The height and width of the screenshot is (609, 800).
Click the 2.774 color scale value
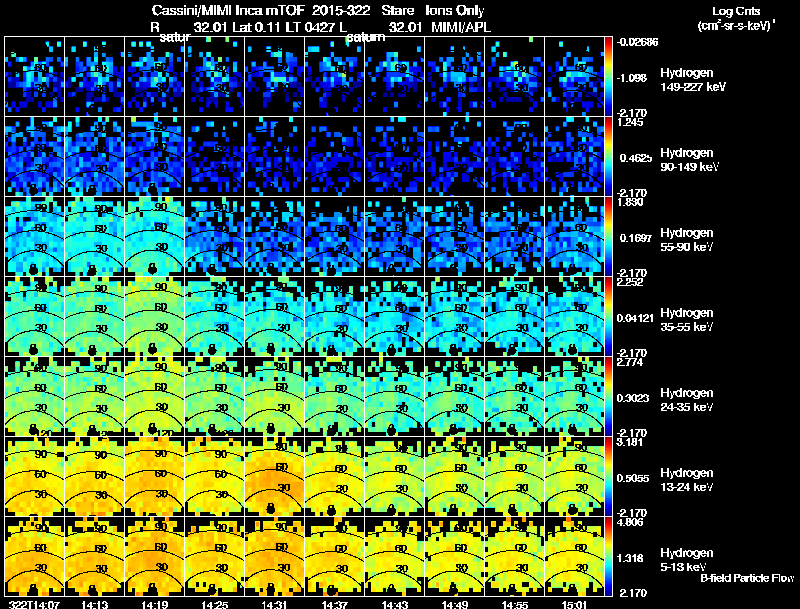click(630, 362)
